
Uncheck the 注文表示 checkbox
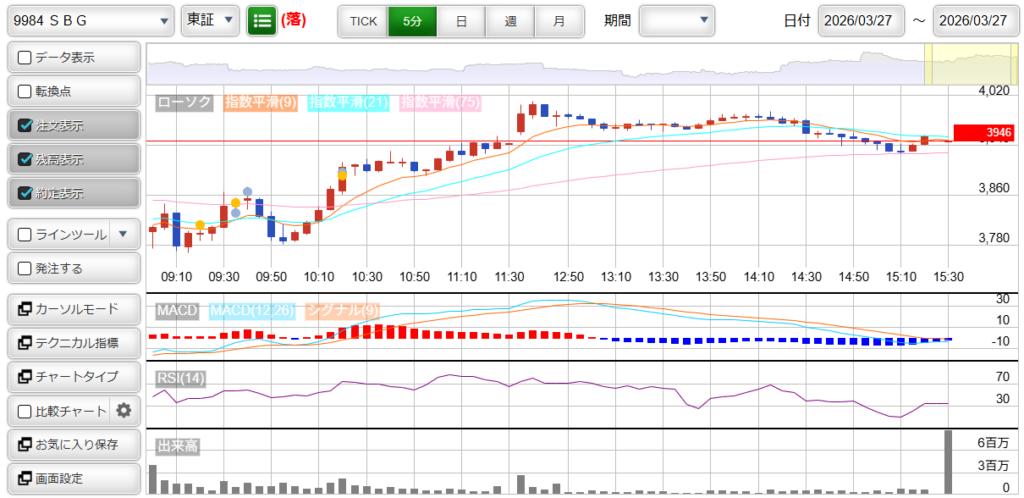click(x=26, y=126)
